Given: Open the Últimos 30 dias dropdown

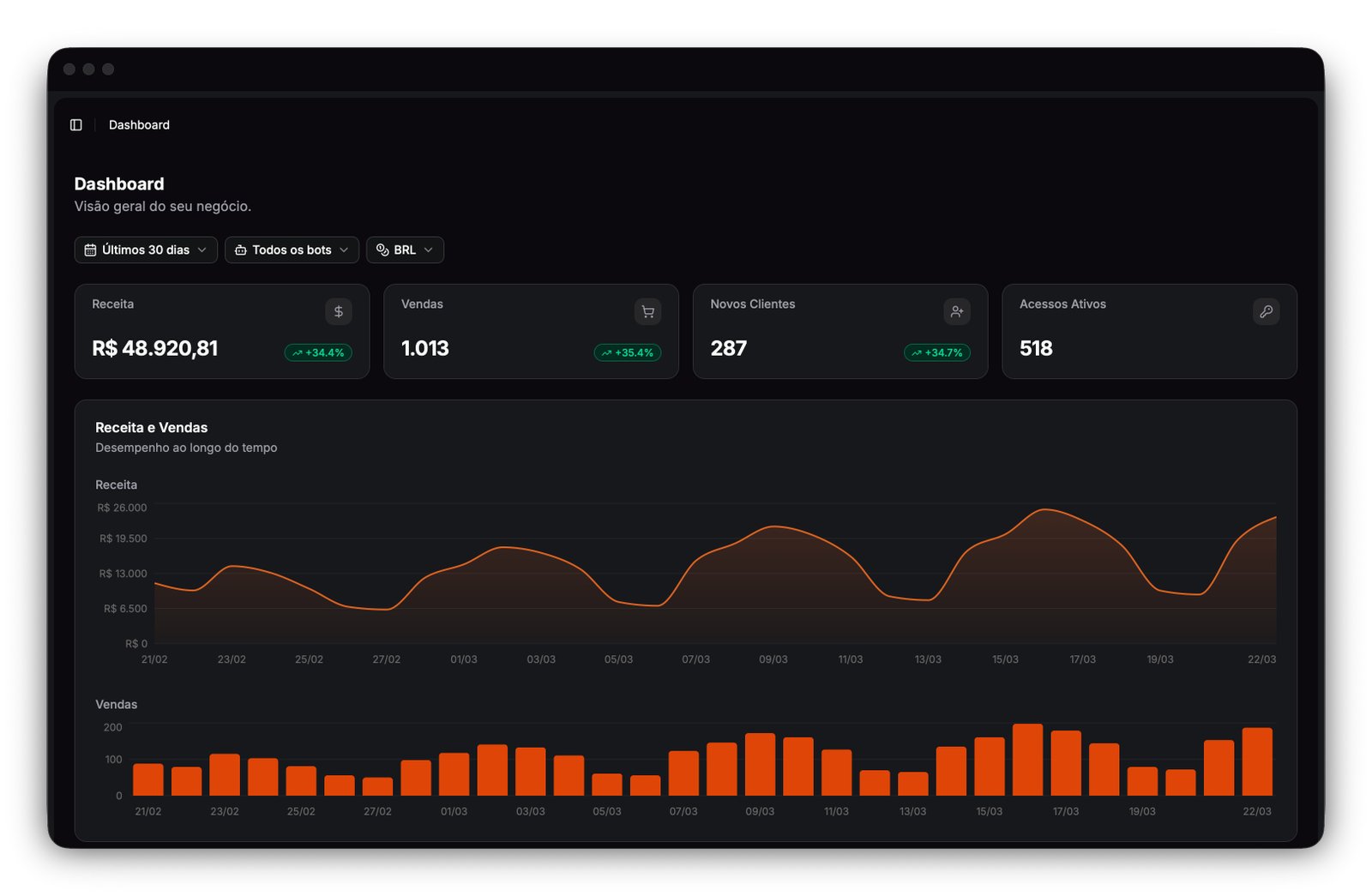Looking at the screenshot, I should pyautogui.click(x=146, y=250).
